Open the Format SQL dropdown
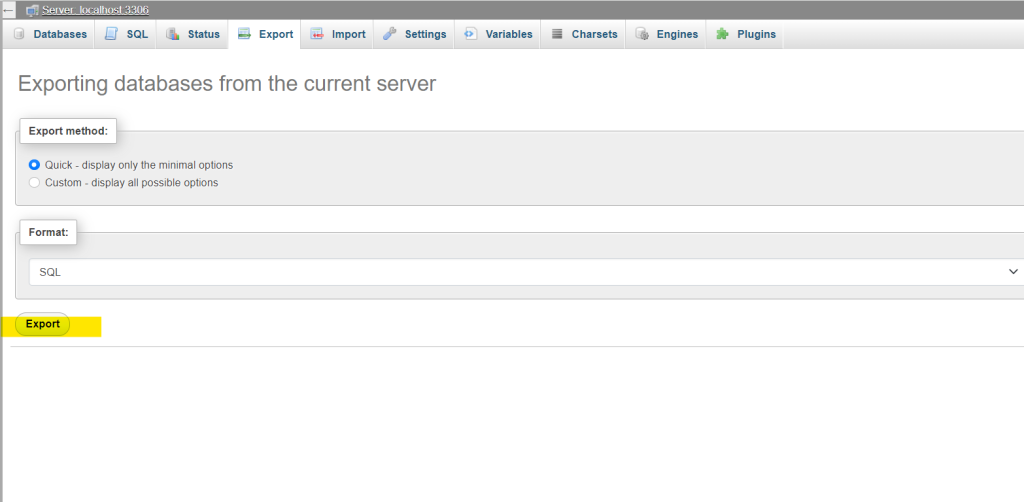Viewport: 1024px width, 502px height. click(526, 272)
